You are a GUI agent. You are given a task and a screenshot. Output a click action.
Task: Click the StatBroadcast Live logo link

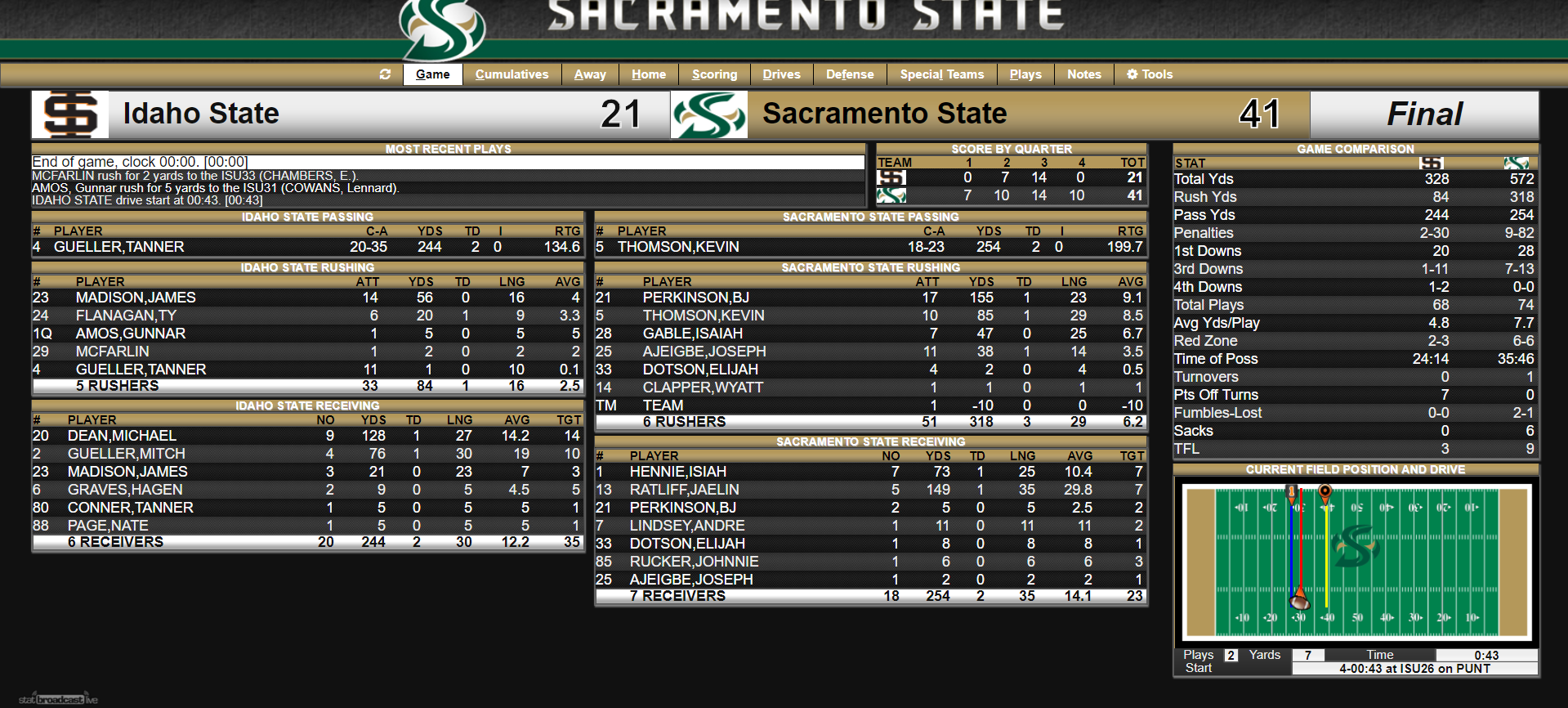click(57, 699)
